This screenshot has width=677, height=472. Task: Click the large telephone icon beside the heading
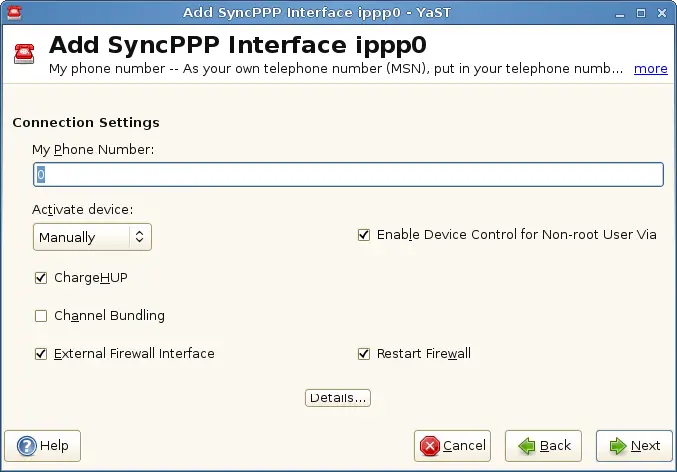point(25,55)
